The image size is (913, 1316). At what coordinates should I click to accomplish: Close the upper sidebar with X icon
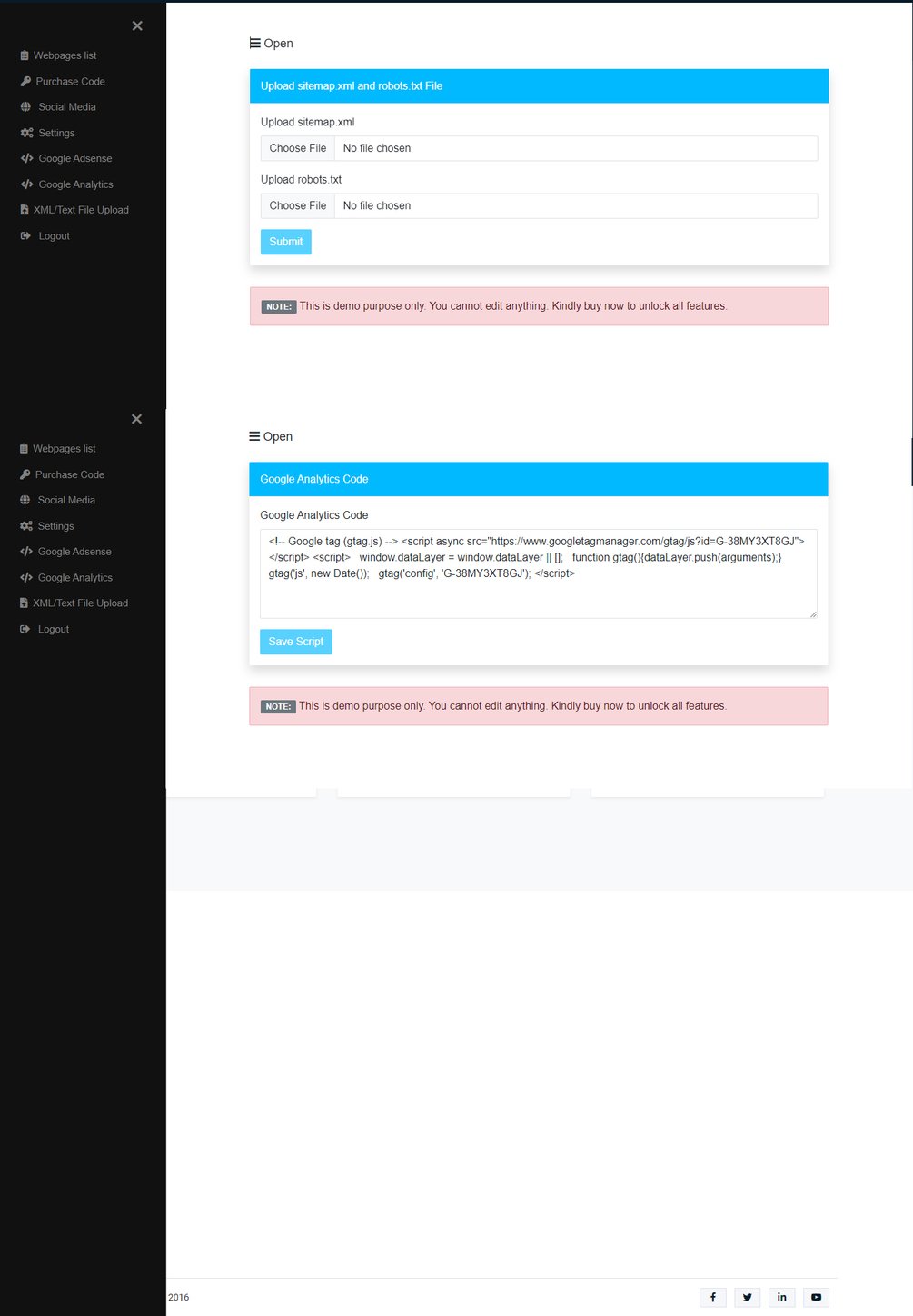click(x=137, y=25)
